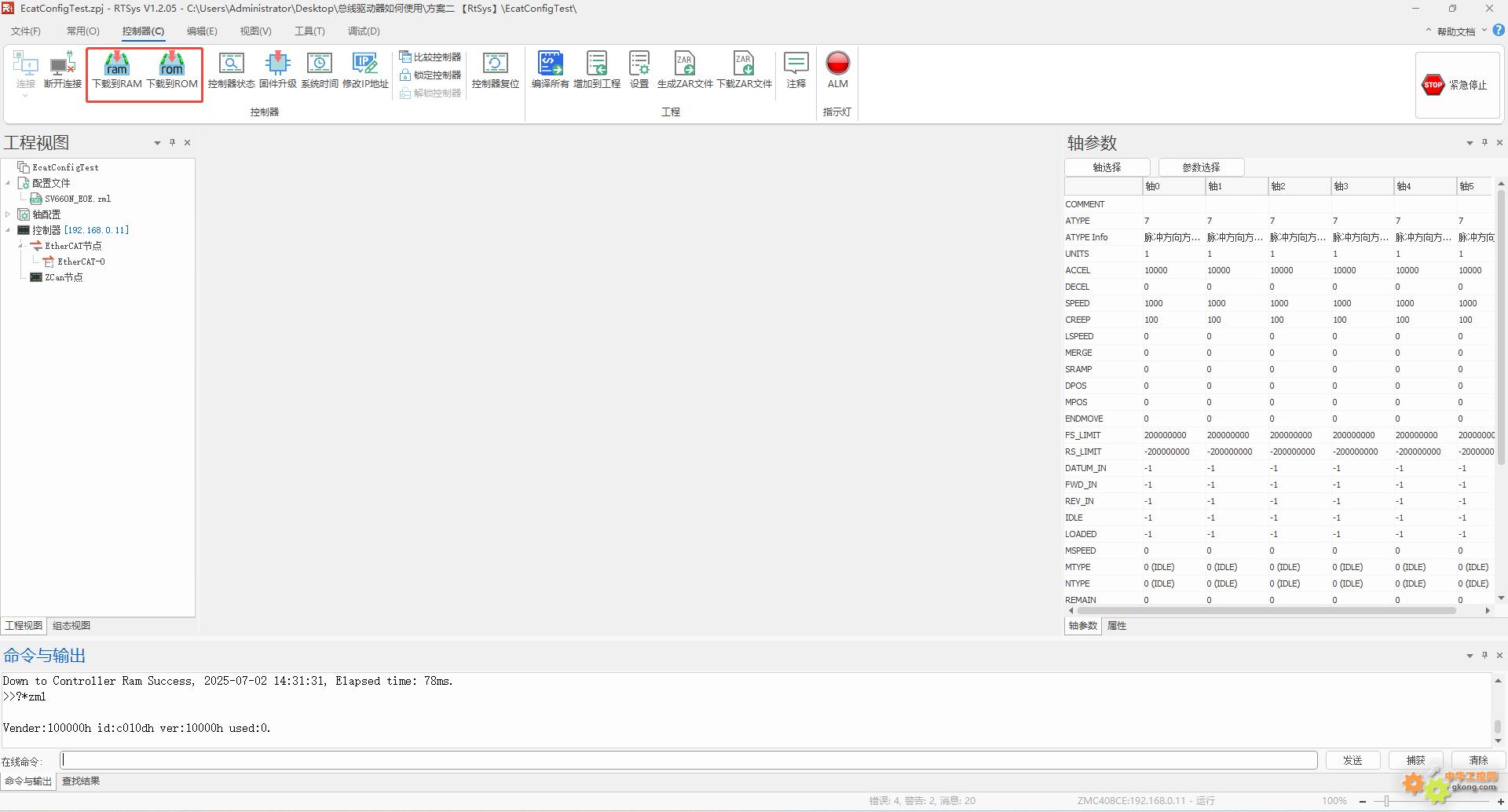Click the Download to RAM icon
Image resolution: width=1508 pixels, height=812 pixels.
click(117, 64)
